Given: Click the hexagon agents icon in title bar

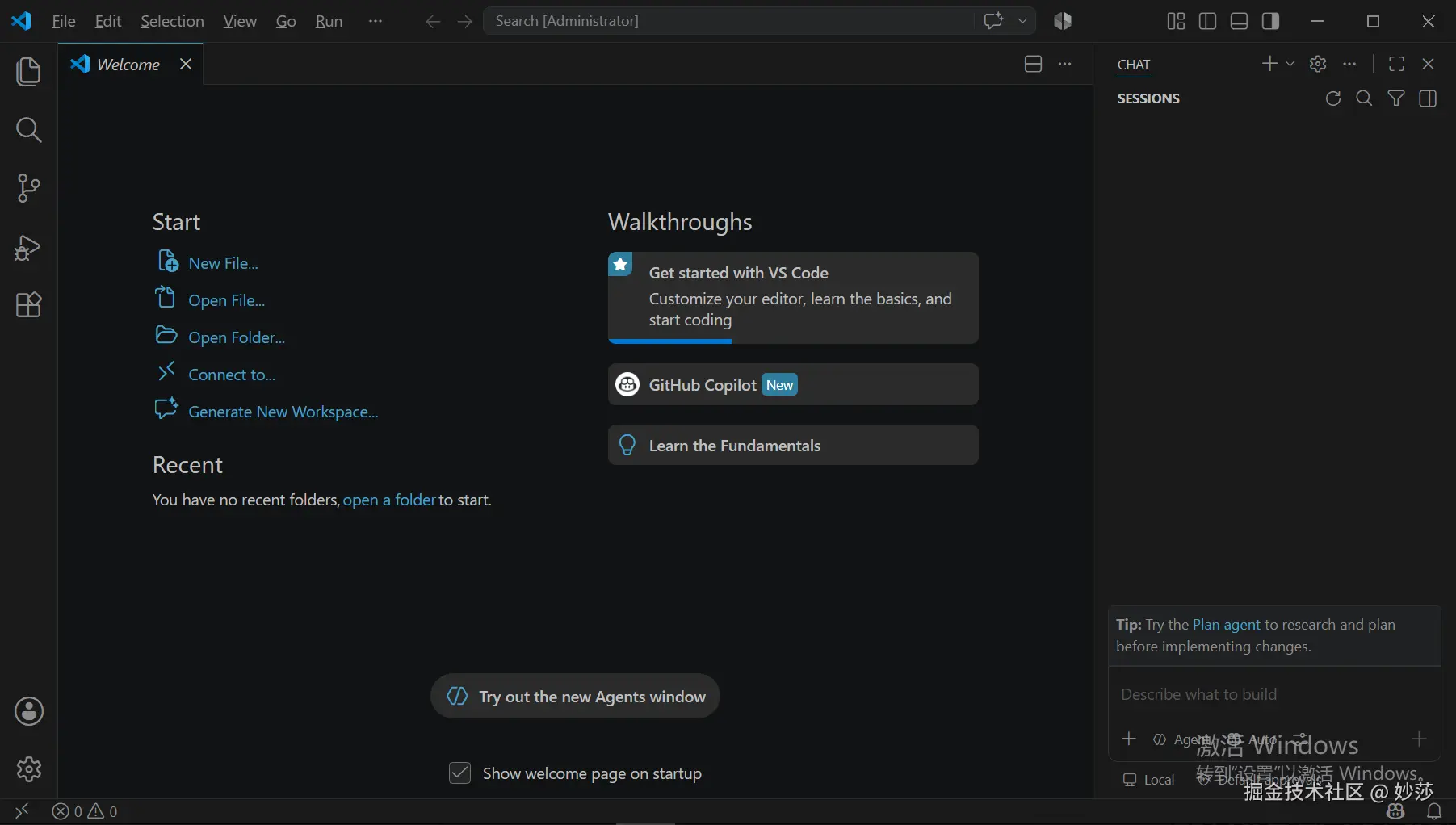Looking at the screenshot, I should (x=1063, y=21).
